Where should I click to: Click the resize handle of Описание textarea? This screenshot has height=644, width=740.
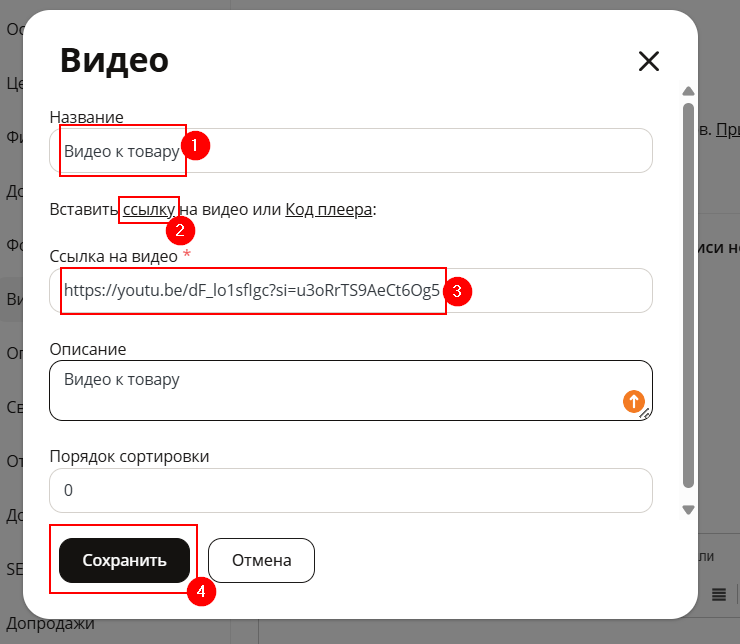(645, 413)
